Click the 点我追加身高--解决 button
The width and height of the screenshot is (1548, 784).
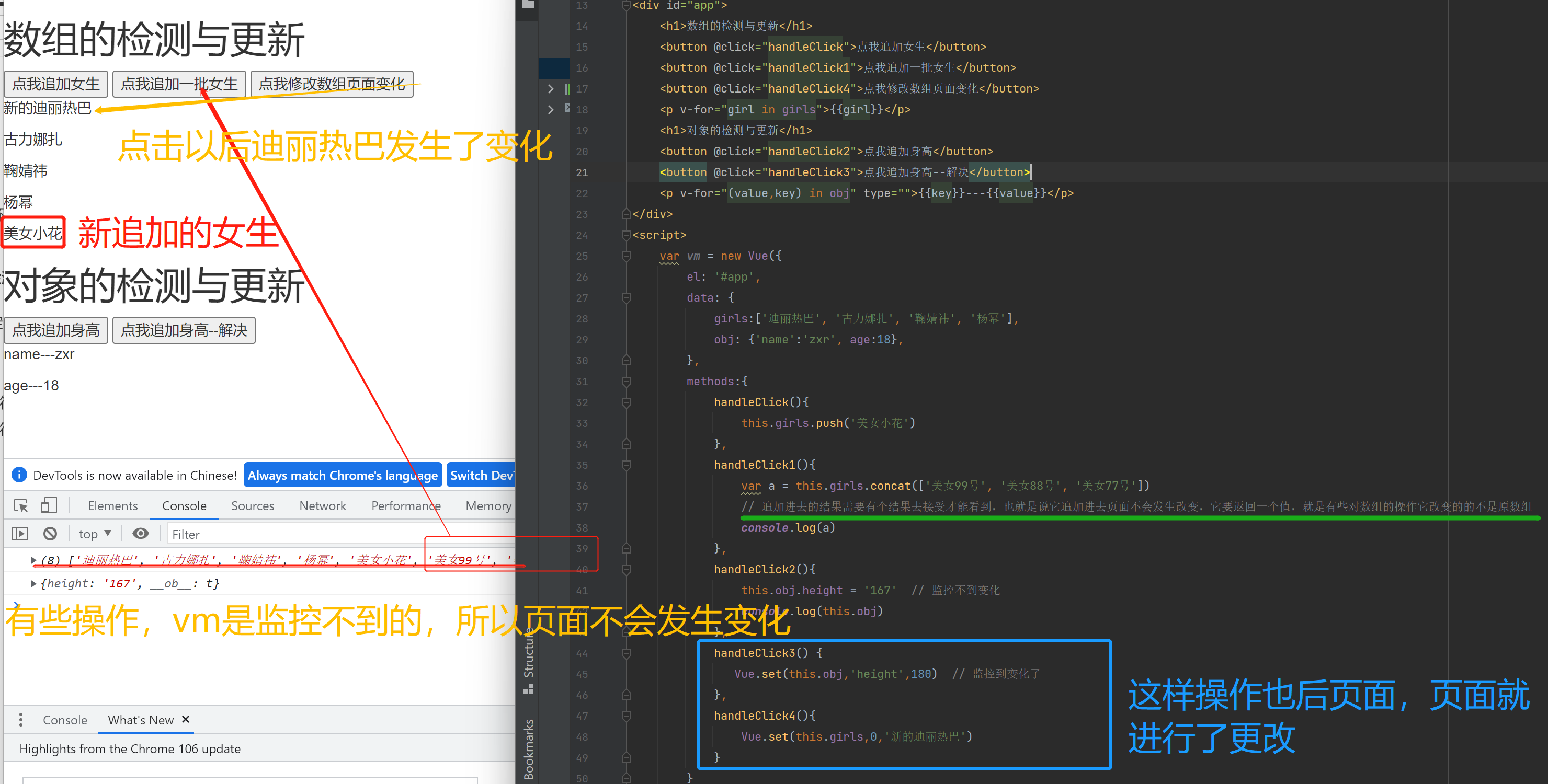184,330
